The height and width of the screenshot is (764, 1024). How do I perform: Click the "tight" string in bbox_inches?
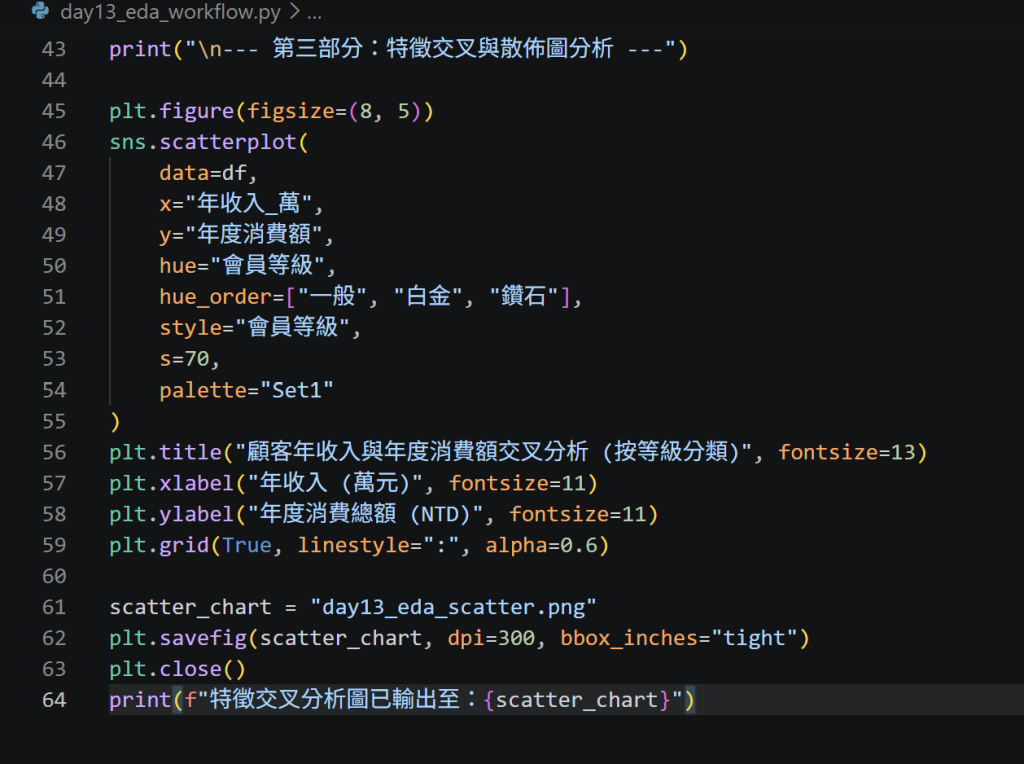click(x=754, y=638)
